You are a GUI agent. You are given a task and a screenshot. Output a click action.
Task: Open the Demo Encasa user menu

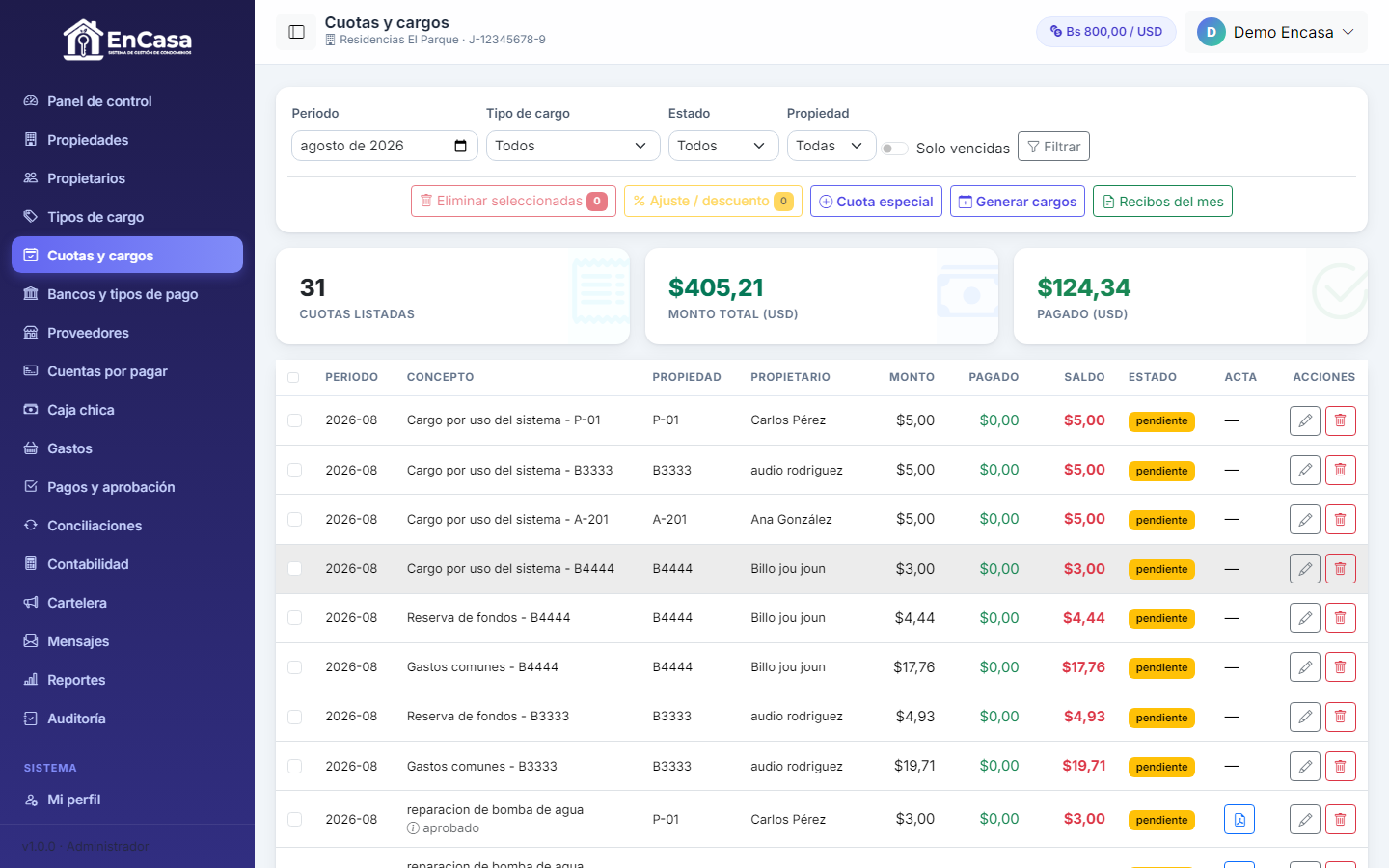(1275, 32)
